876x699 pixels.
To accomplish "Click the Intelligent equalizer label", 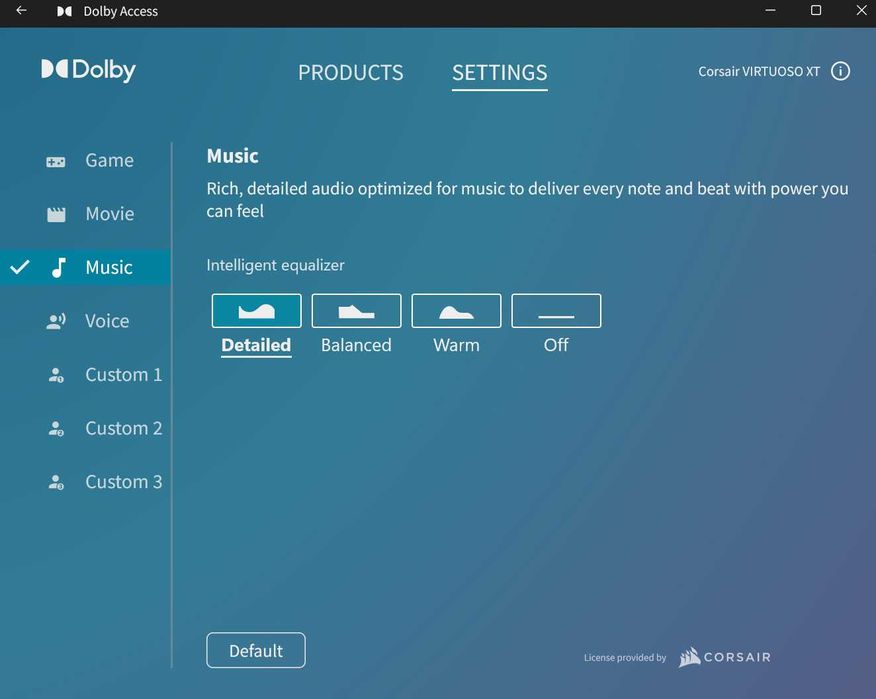I will [275, 265].
